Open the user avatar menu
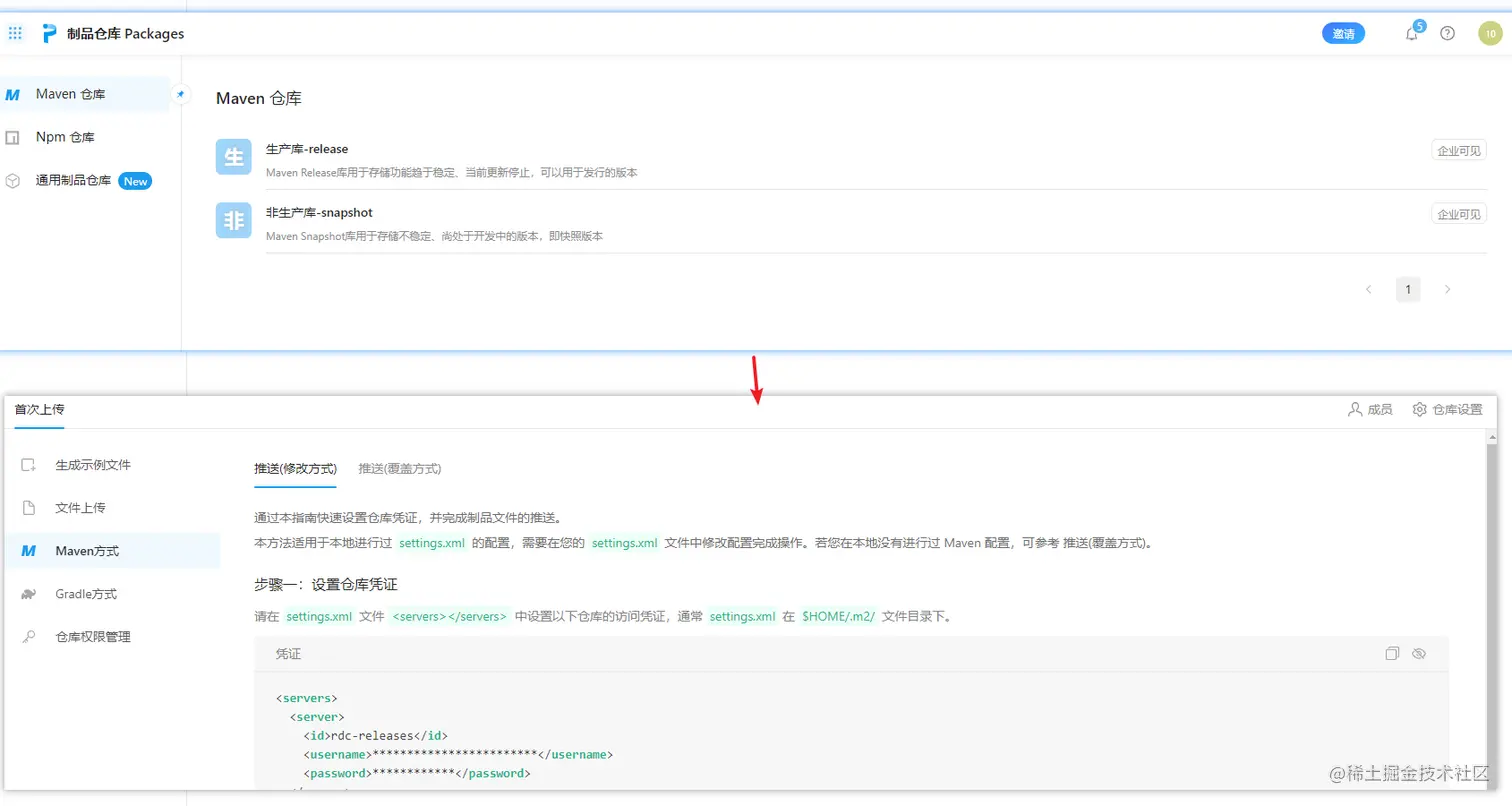Viewport: 1512px width, 806px height. (1489, 33)
